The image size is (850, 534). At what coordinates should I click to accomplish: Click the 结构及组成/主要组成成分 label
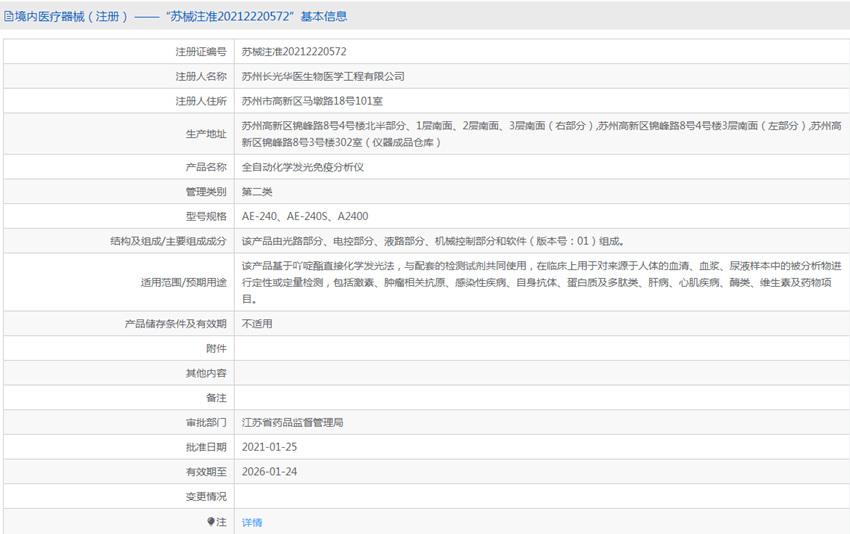(x=169, y=241)
